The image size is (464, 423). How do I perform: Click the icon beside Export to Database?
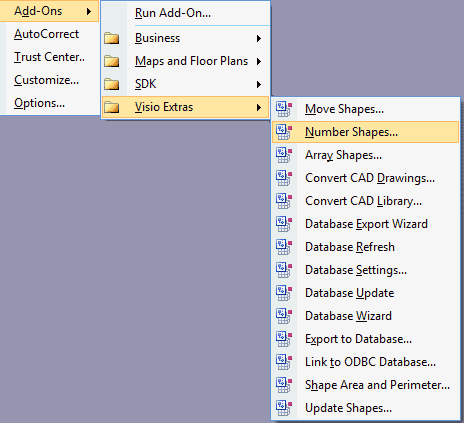coord(284,339)
